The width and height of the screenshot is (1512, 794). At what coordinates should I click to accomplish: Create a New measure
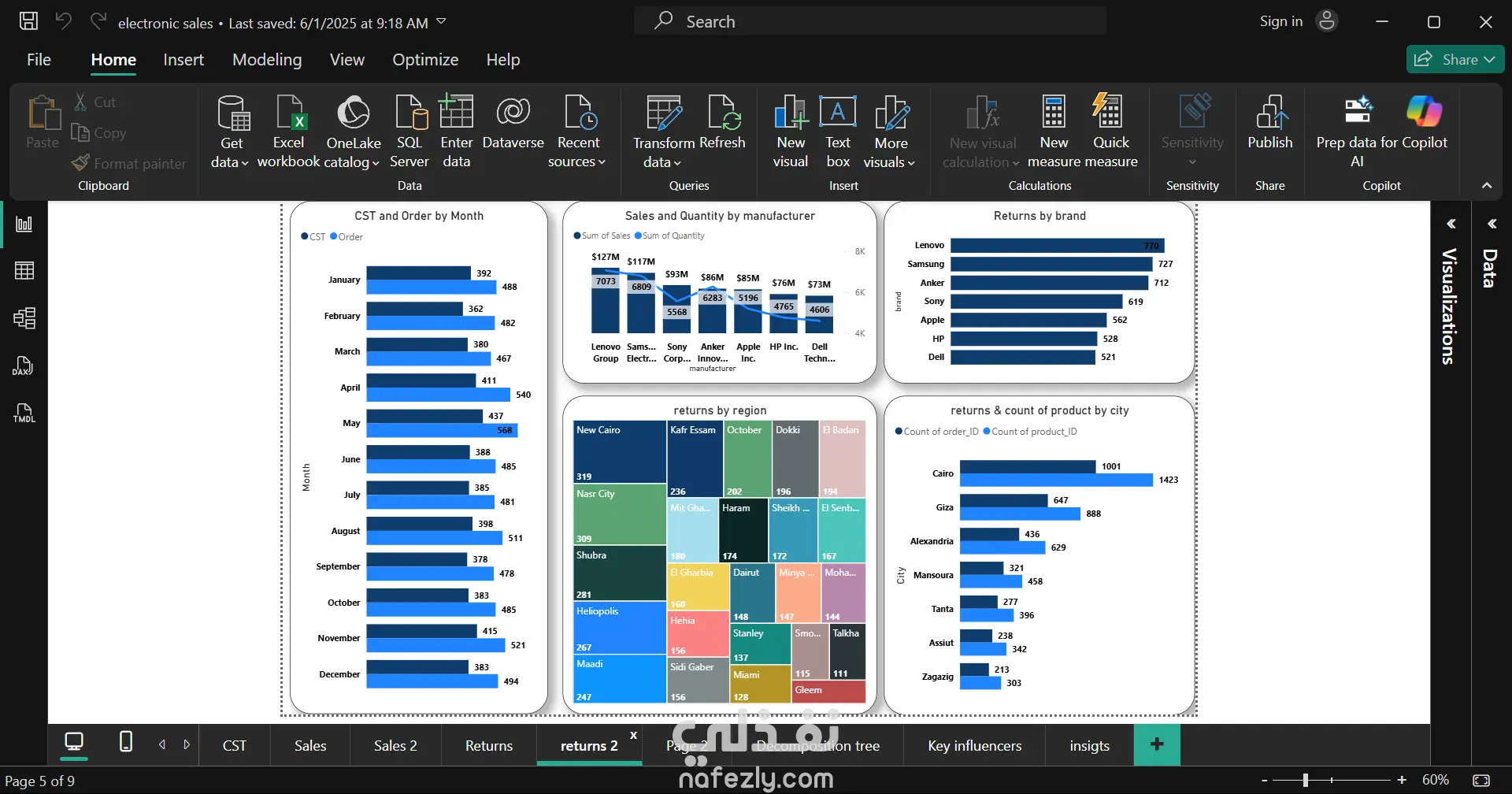(1054, 131)
